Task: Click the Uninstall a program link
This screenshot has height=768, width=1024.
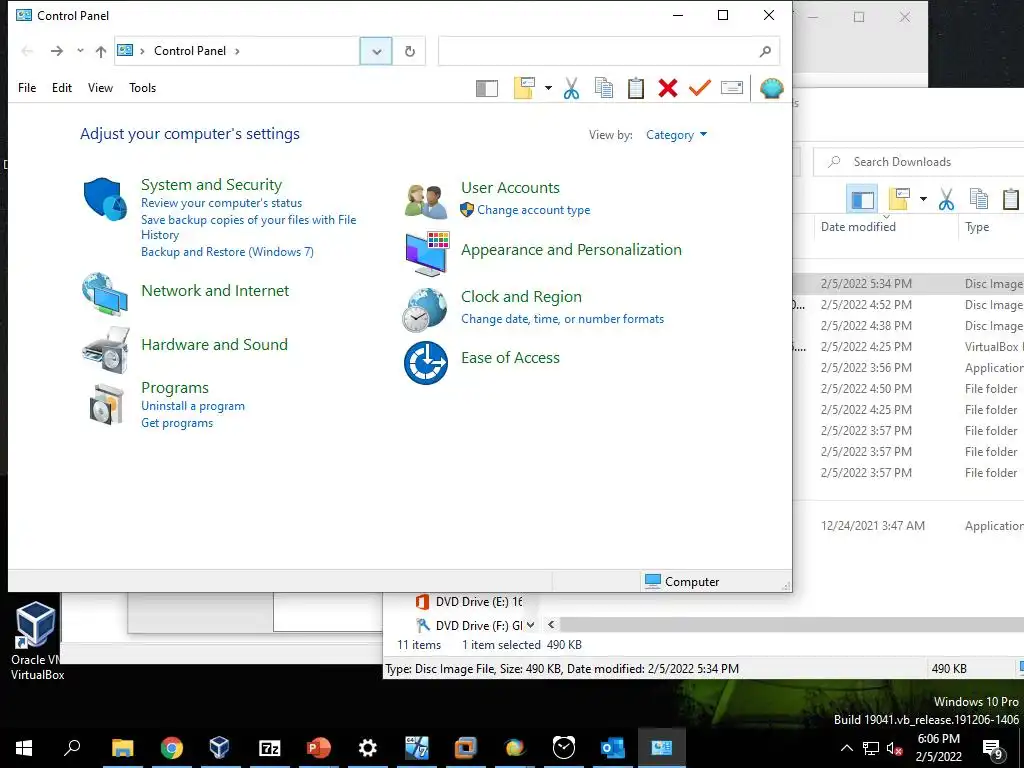Action: click(193, 406)
